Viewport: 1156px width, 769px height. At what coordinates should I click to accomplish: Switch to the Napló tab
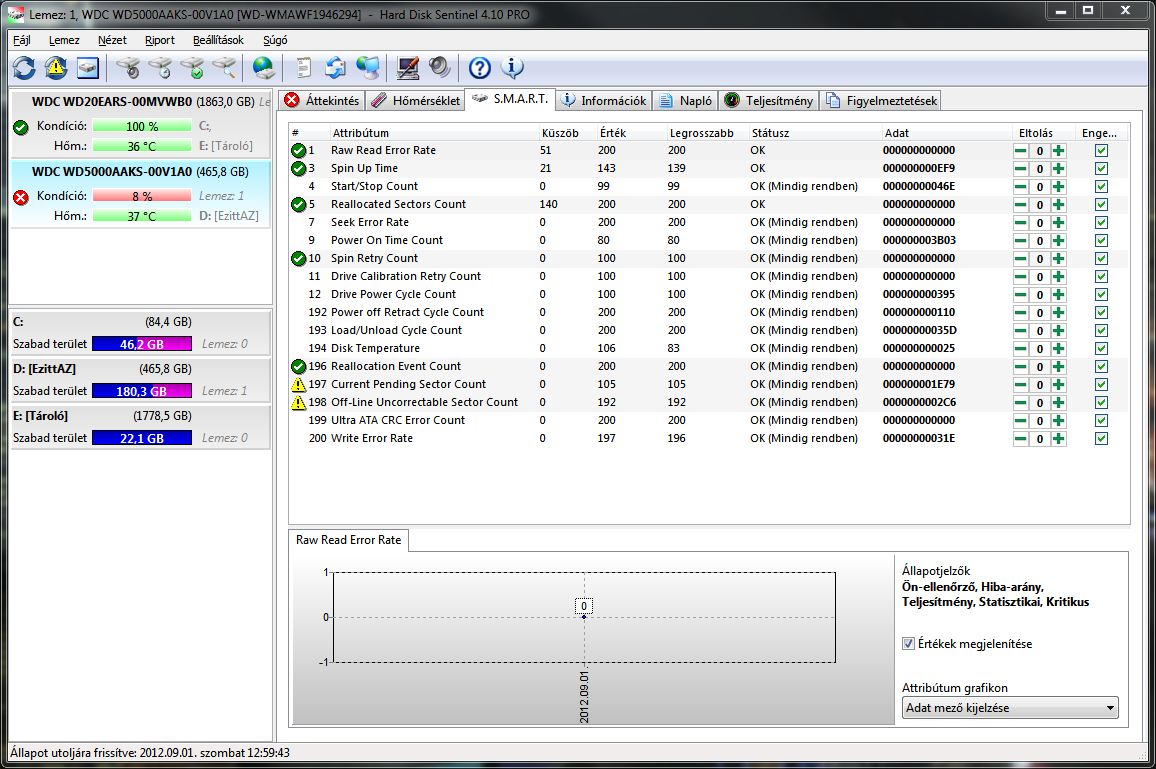pos(686,101)
